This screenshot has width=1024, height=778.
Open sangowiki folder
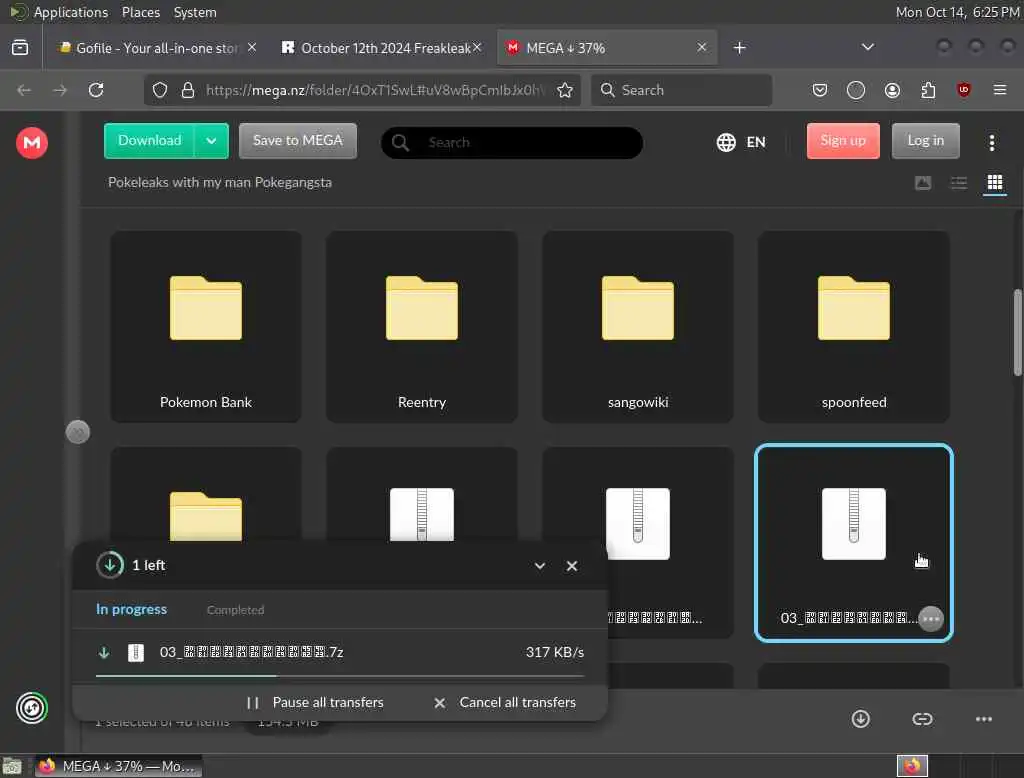coord(638,327)
